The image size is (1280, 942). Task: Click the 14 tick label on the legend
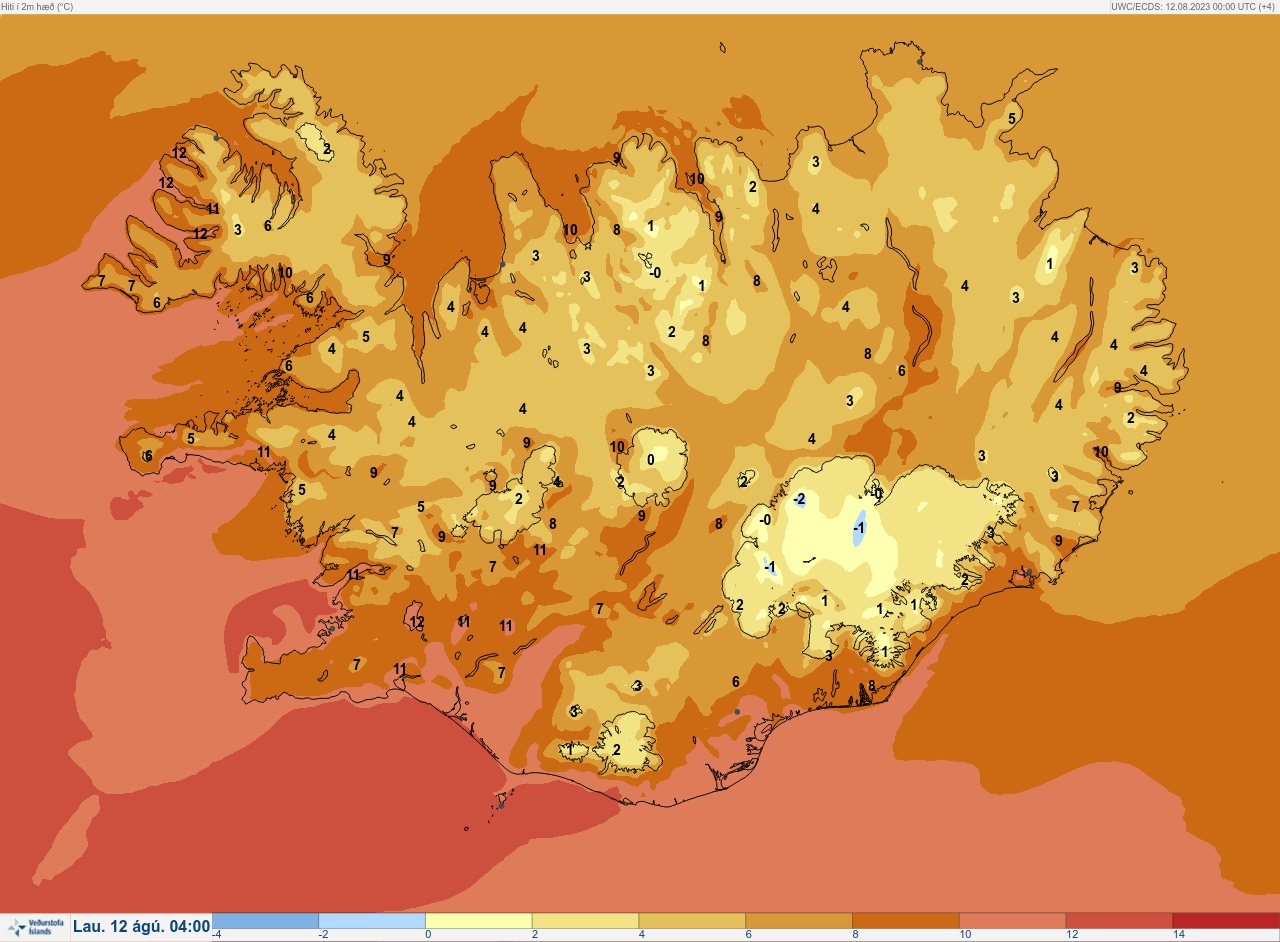pos(1179,935)
